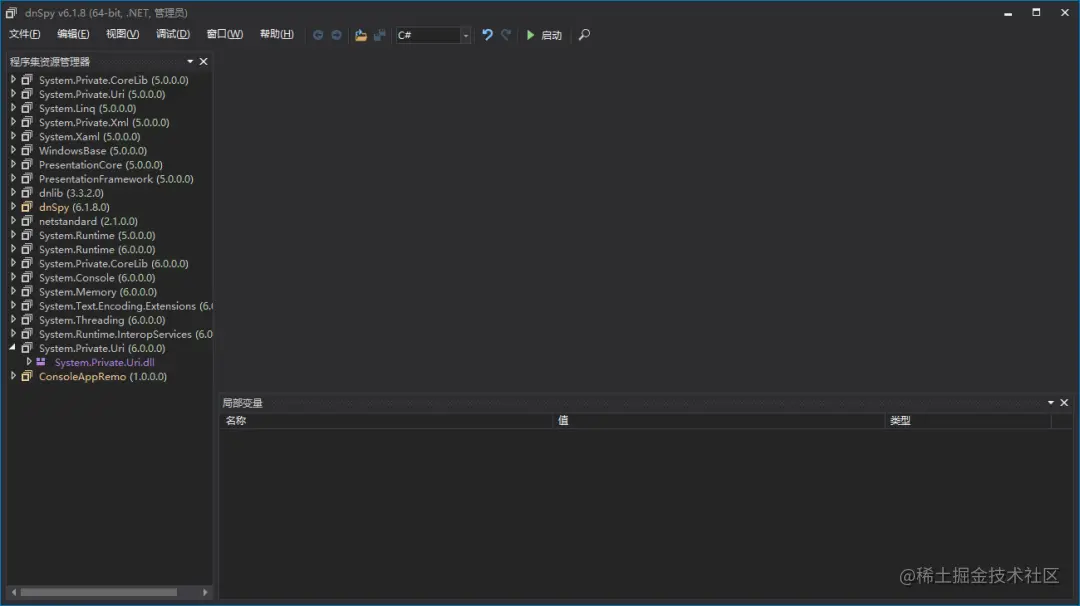Select System.Runtime (6.0.0.0) assembly
The image size is (1080, 606).
coord(97,249)
